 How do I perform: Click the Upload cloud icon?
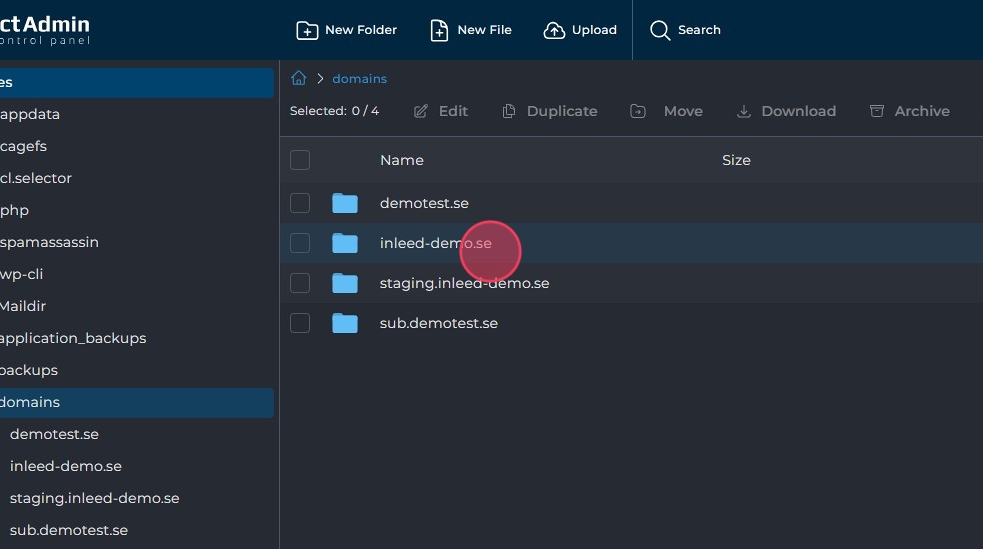(x=554, y=30)
